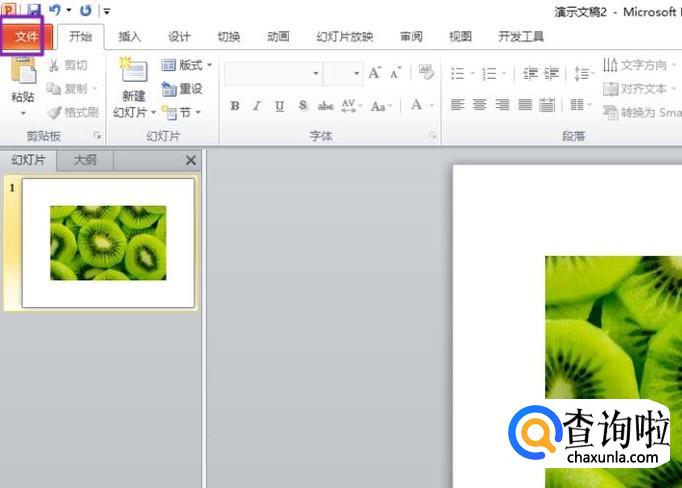
Task: Click the Redo icon in quick access toolbar
Action: coord(86,10)
